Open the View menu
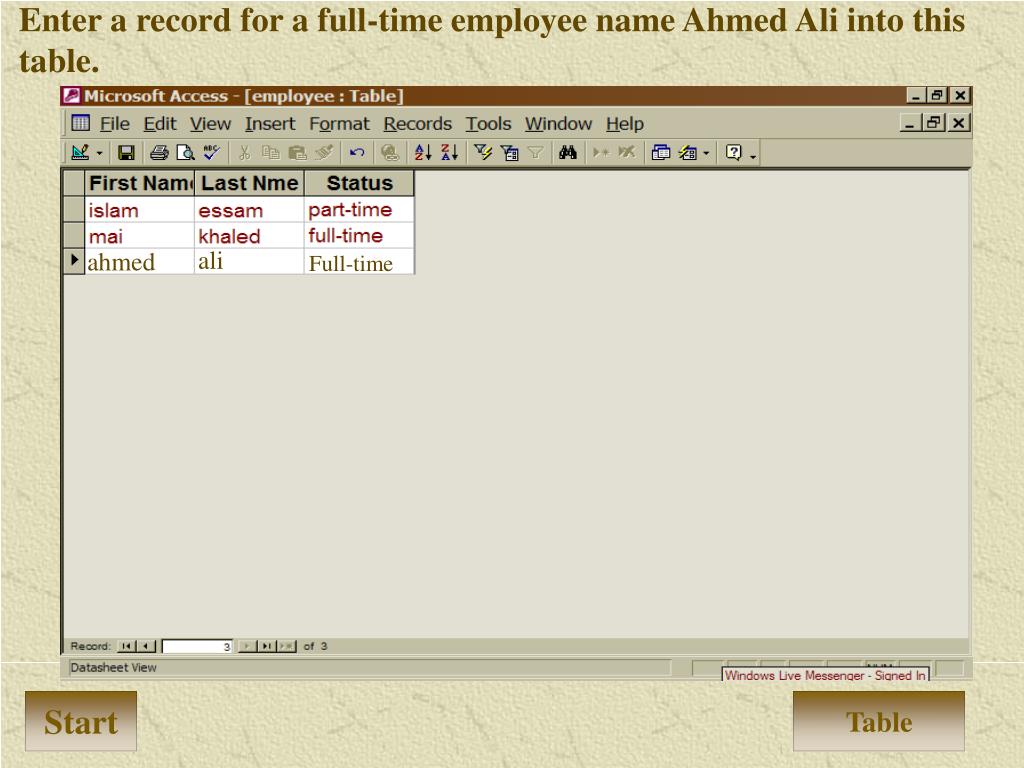The width and height of the screenshot is (1024, 768). [210, 123]
